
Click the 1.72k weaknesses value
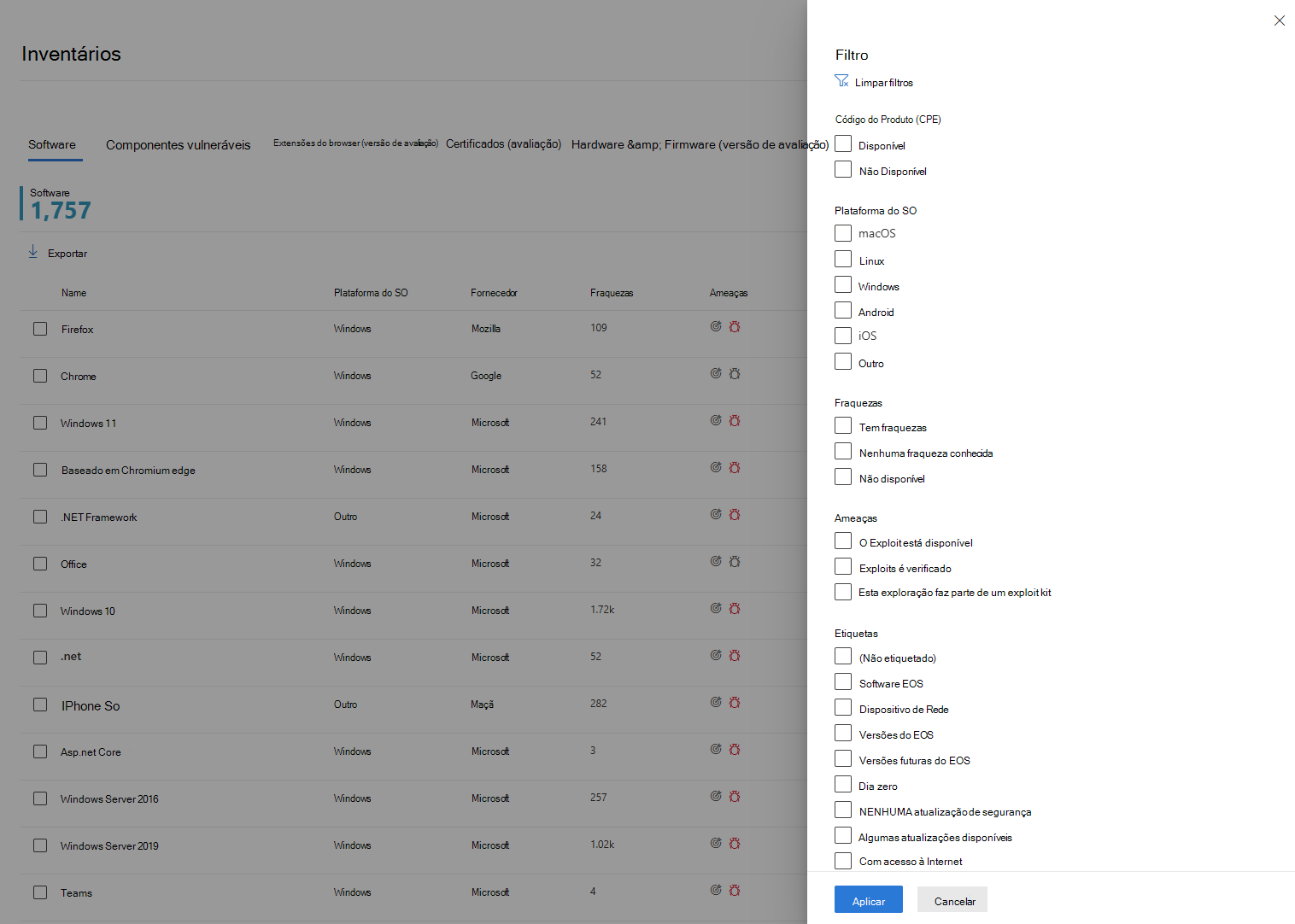(602, 610)
